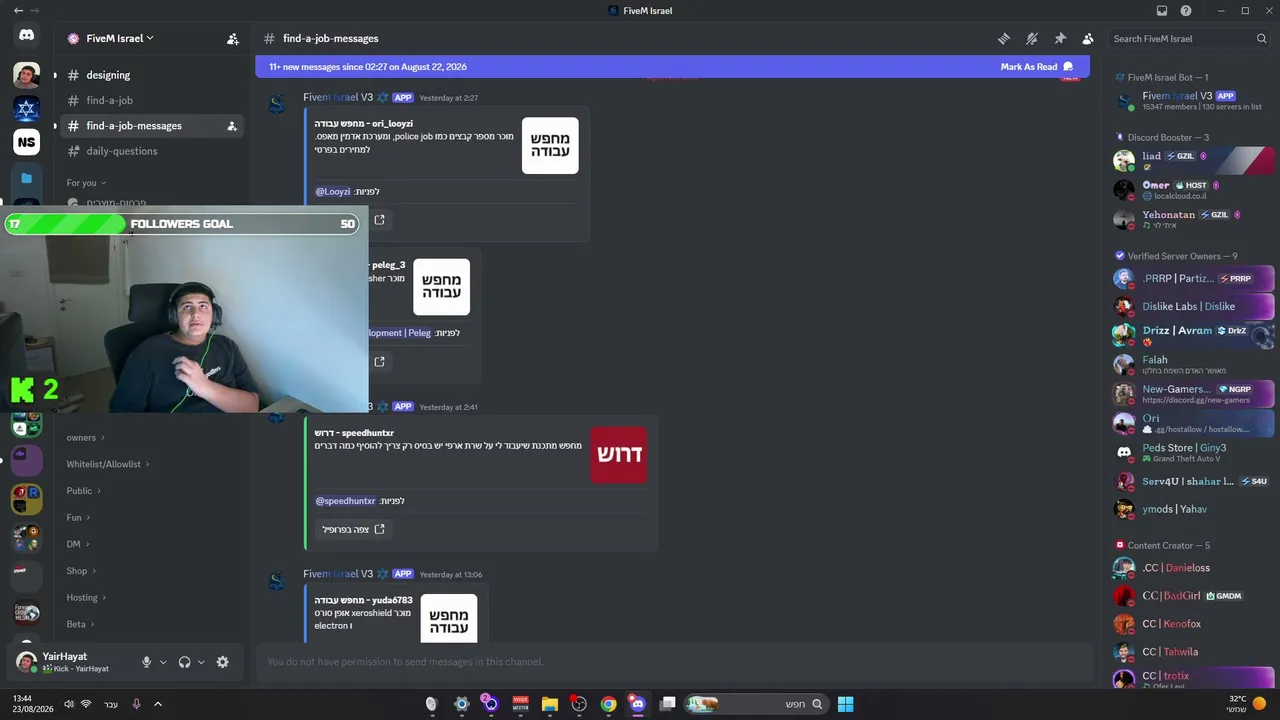Toggle the system tray microphone icon
The width and height of the screenshot is (1280, 720).
[137, 704]
